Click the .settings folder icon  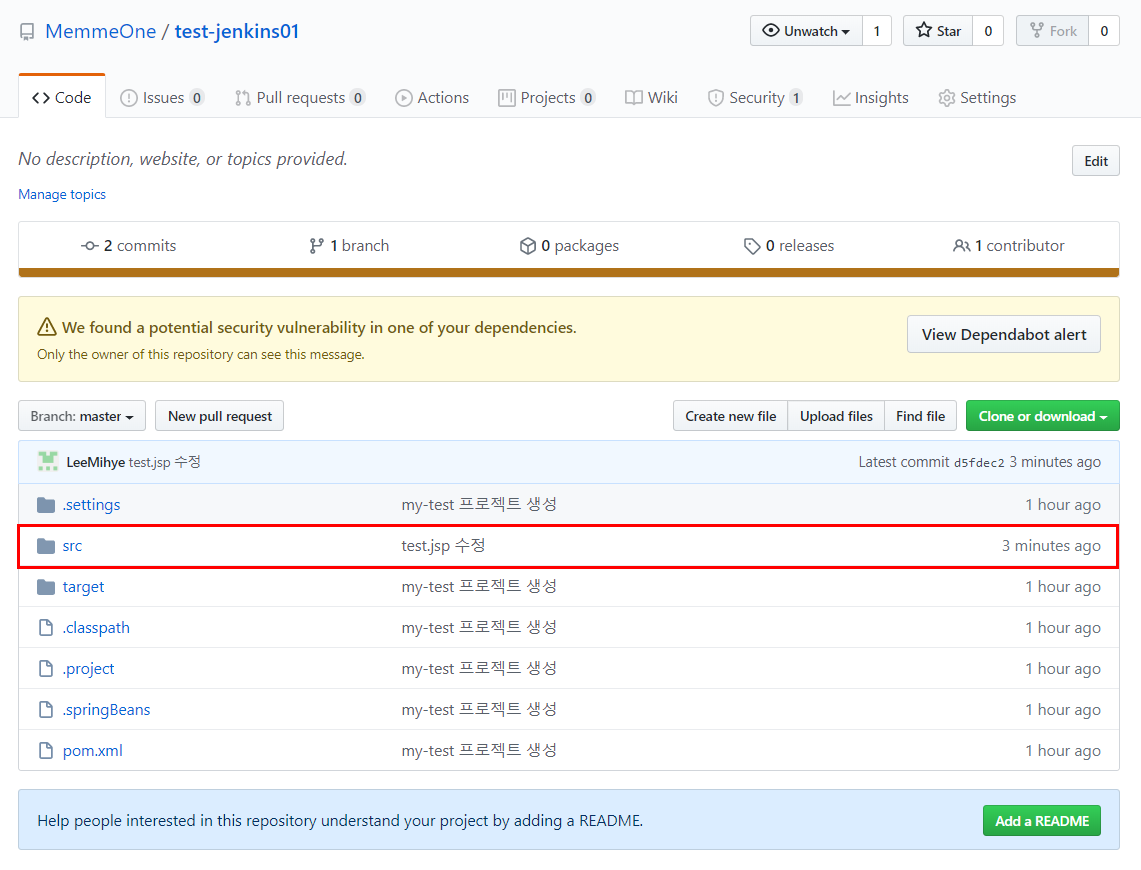tap(46, 505)
